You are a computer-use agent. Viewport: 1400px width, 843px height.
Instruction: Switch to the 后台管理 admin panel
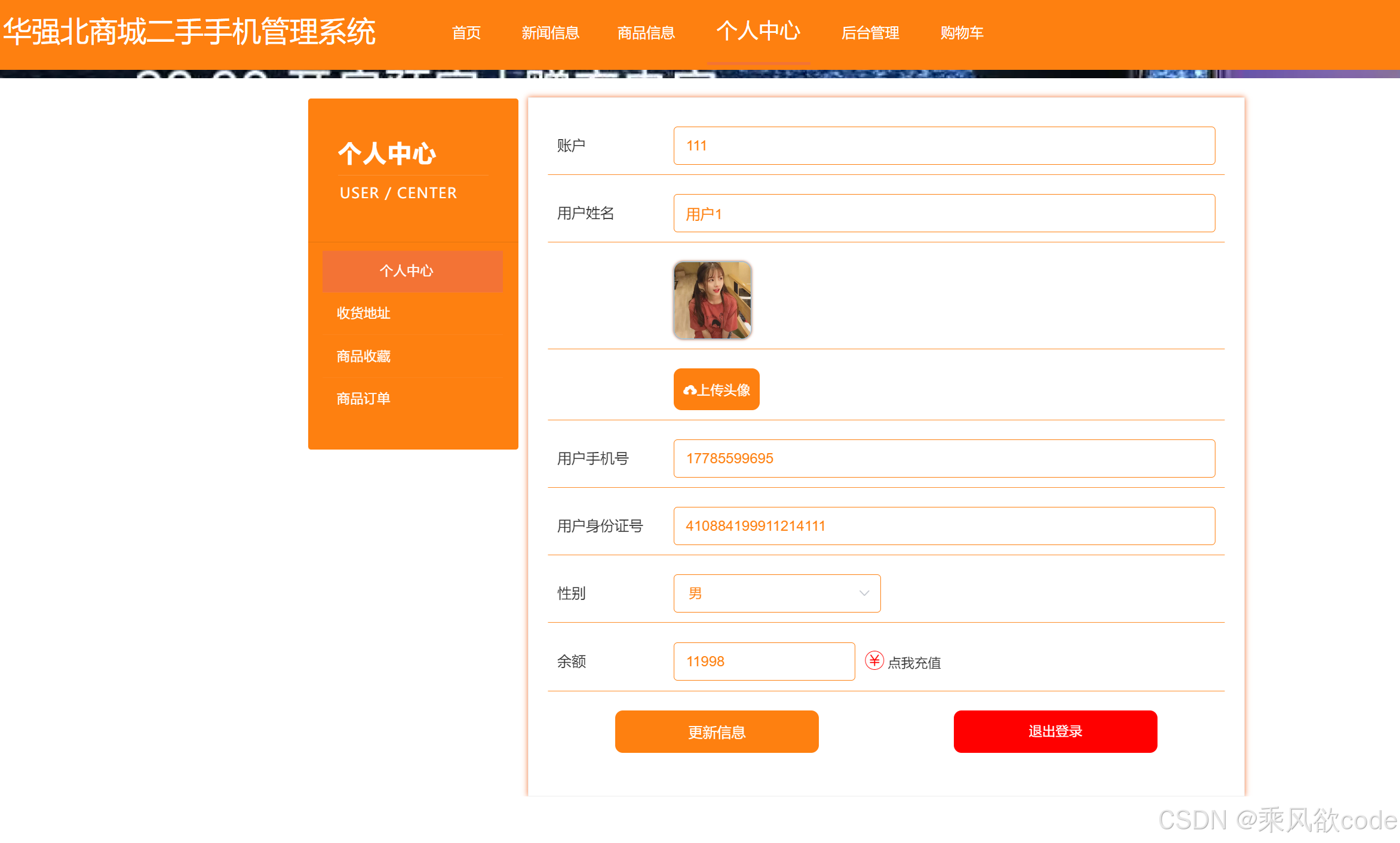point(870,33)
